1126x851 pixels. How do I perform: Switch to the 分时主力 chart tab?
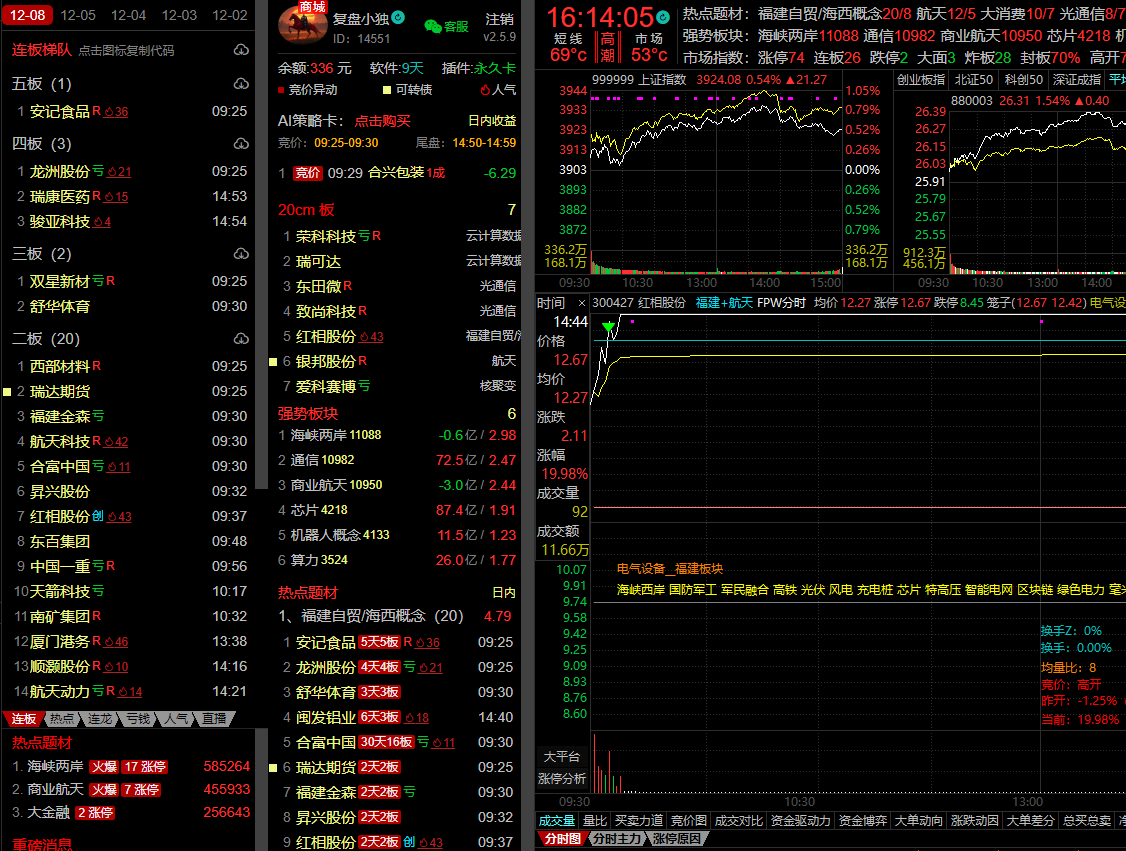point(615,839)
